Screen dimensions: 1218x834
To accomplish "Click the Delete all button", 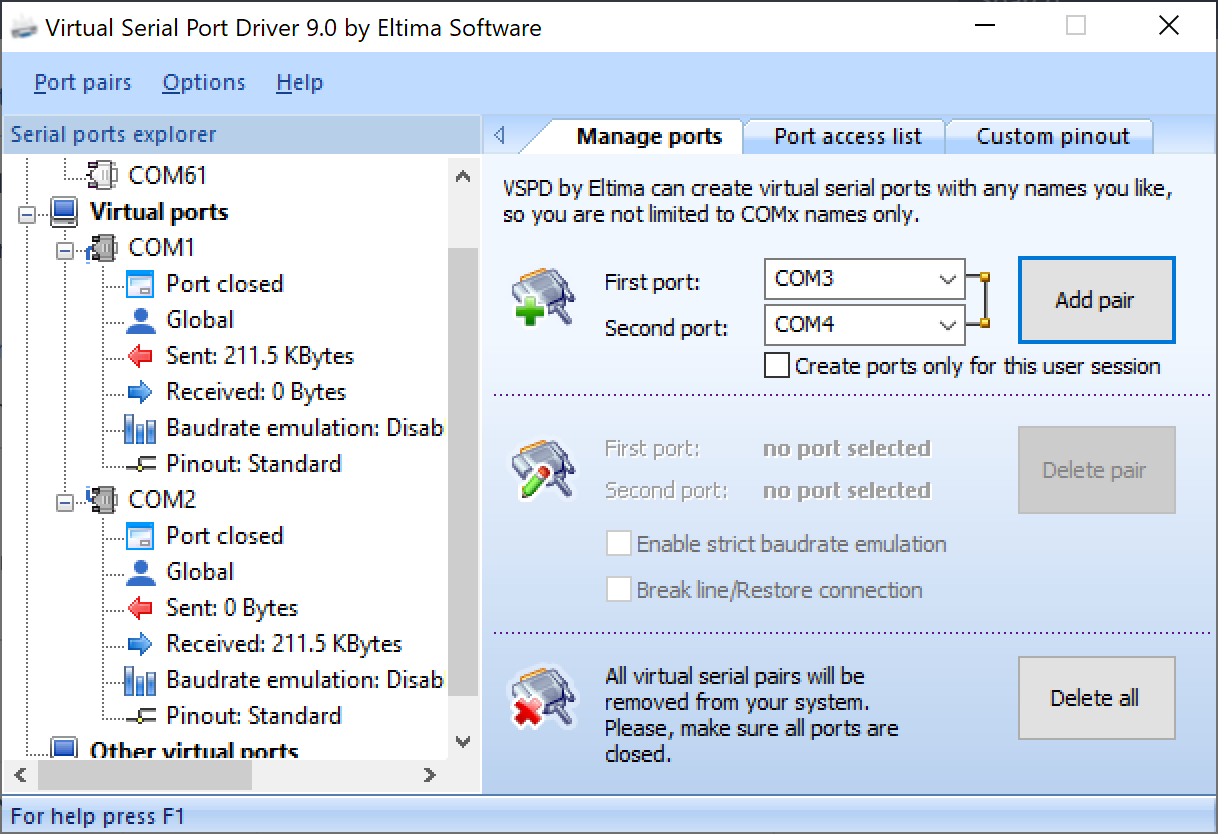I will click(x=1096, y=698).
